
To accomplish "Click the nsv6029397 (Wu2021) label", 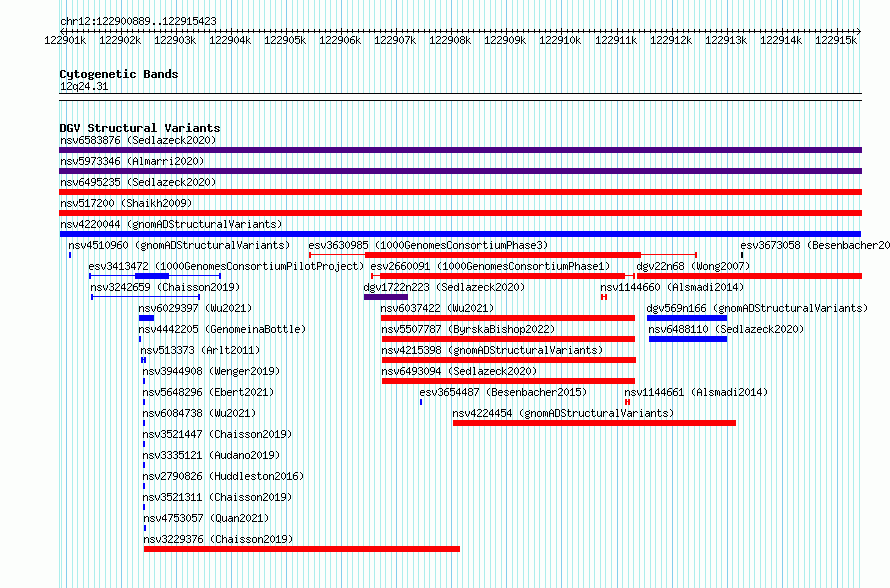I will click(x=195, y=308).
